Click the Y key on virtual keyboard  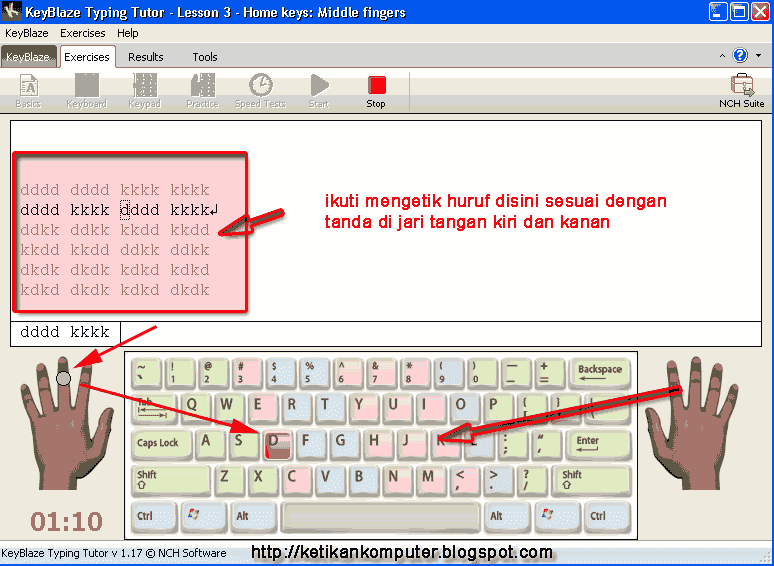click(363, 408)
